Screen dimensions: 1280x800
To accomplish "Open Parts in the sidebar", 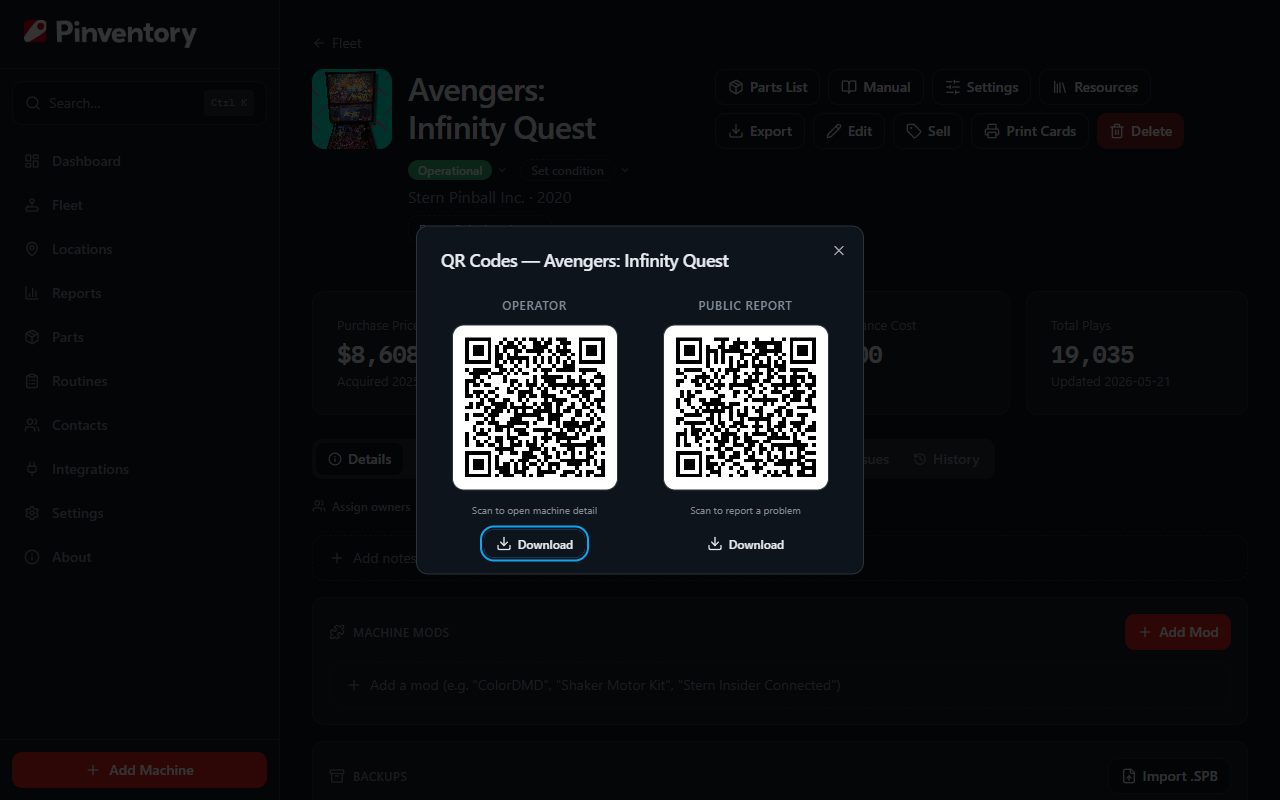I will pyautogui.click(x=139, y=337).
